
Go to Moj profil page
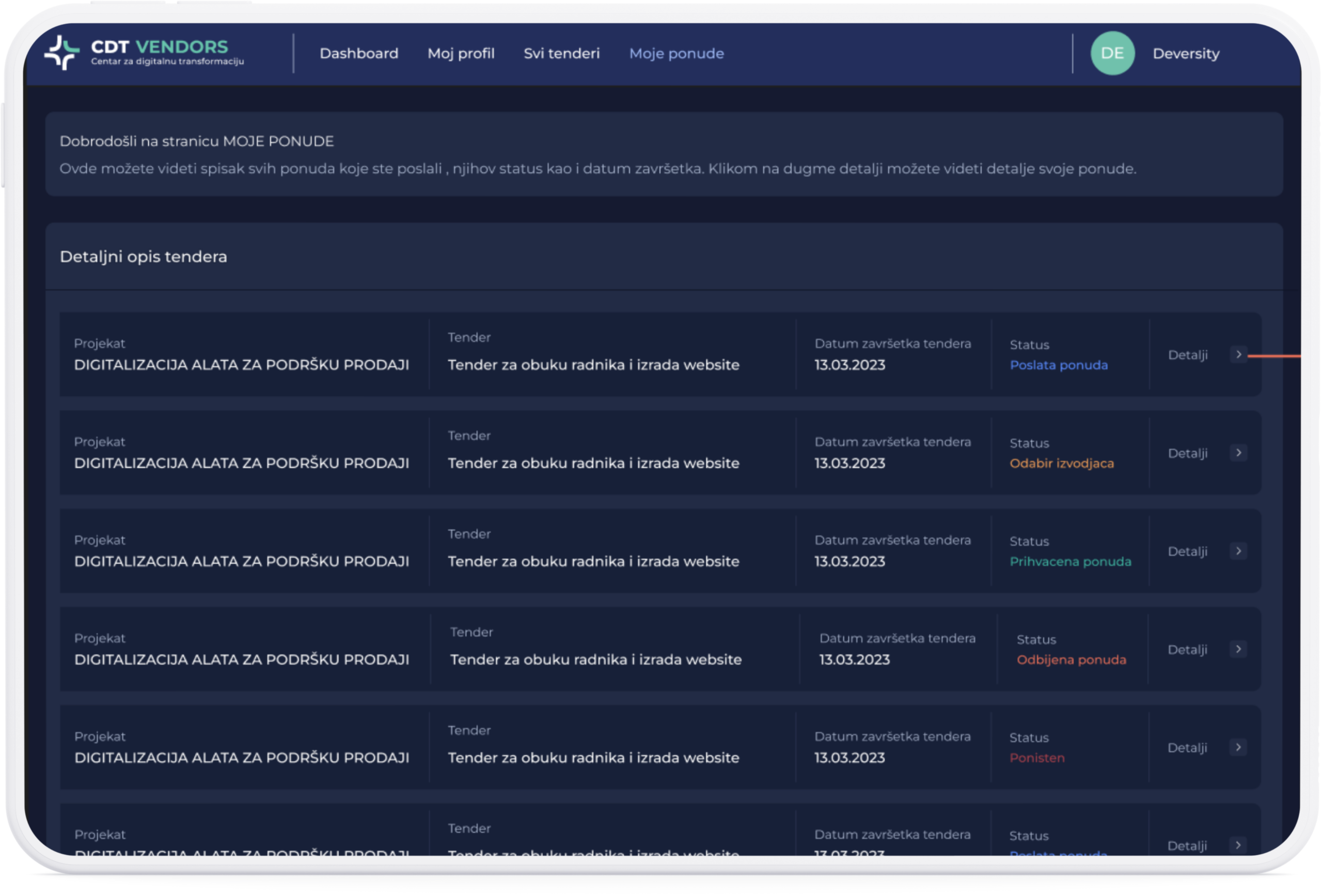[461, 54]
